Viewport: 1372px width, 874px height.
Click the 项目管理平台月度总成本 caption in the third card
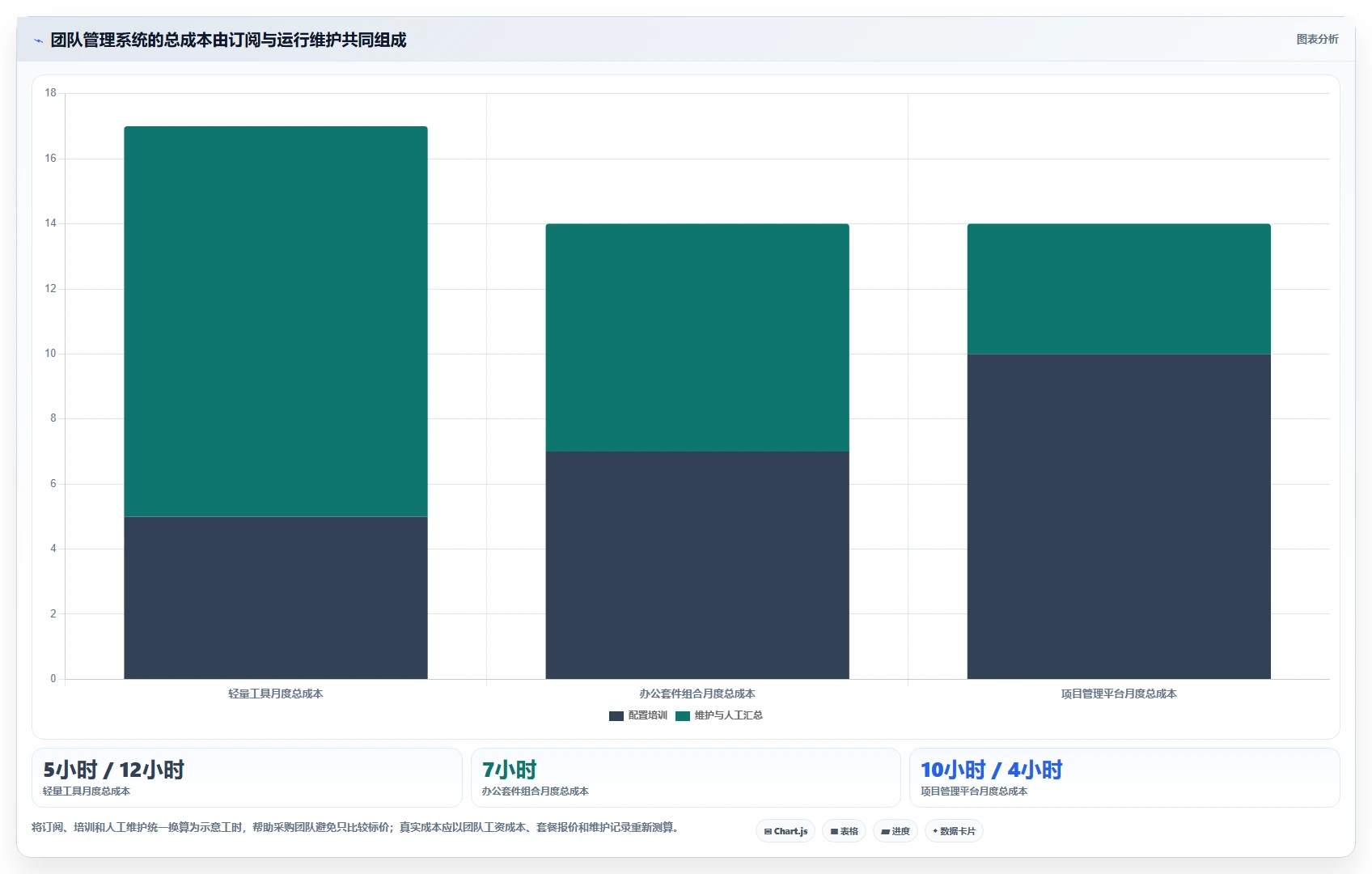(x=974, y=791)
